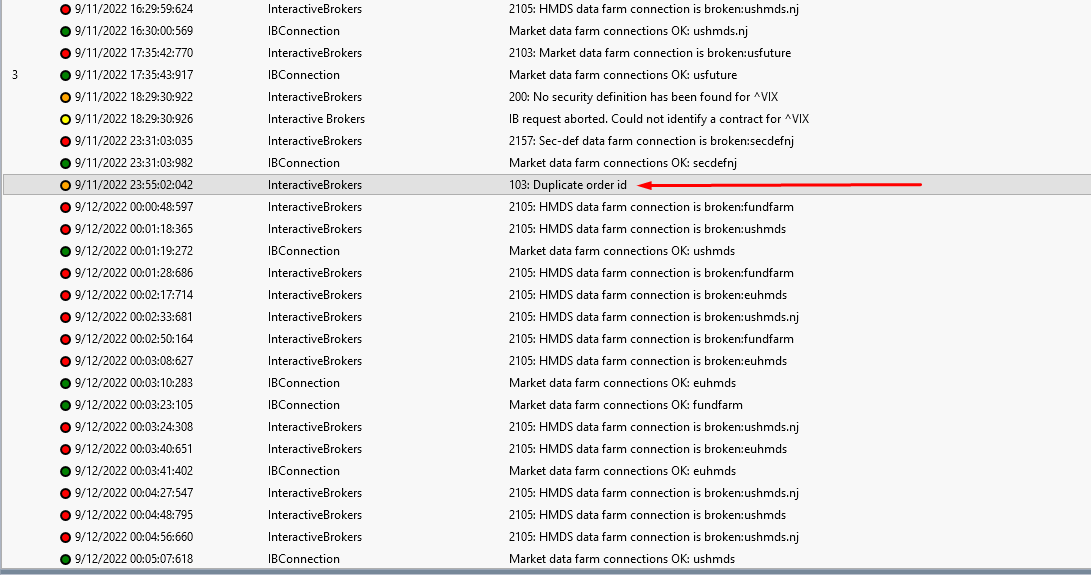The image size is (1091, 575).
Task: Click the orange status dot at 23:55:02:042
Action: pos(65,186)
